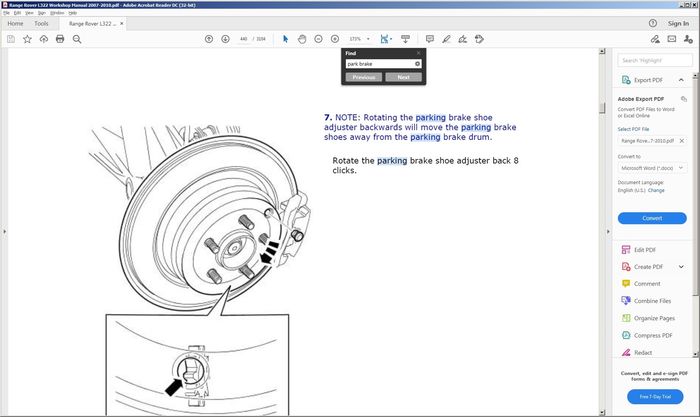Bookmark document with the star icon
The image size is (700, 417).
point(27,39)
